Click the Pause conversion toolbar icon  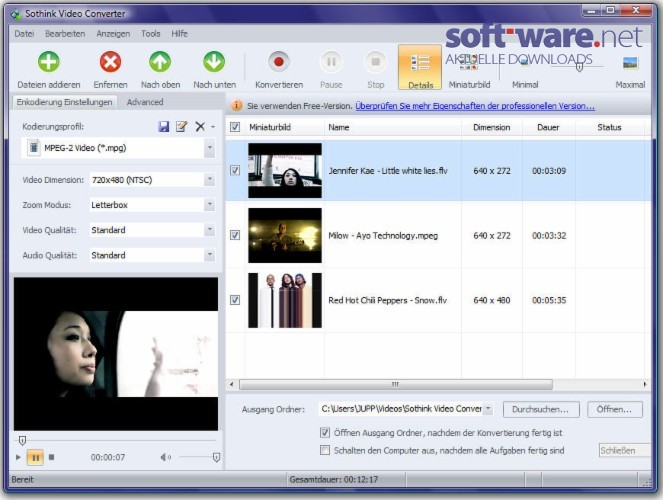[x=331, y=62]
